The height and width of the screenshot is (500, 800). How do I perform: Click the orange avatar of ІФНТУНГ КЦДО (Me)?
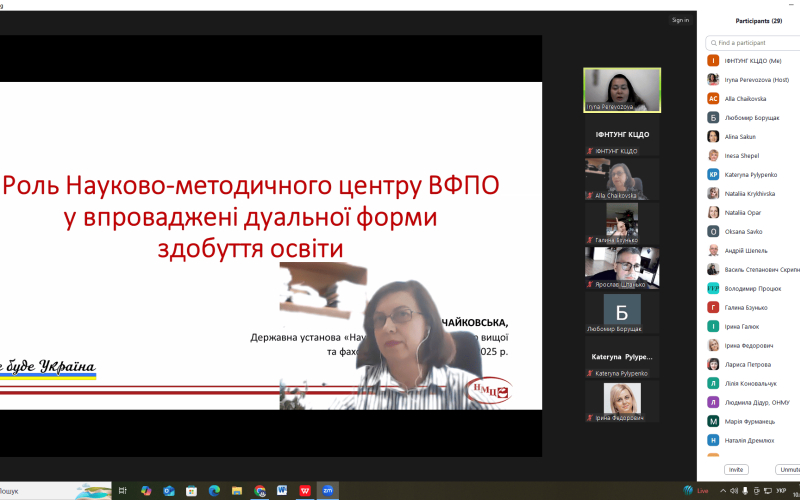click(x=713, y=61)
